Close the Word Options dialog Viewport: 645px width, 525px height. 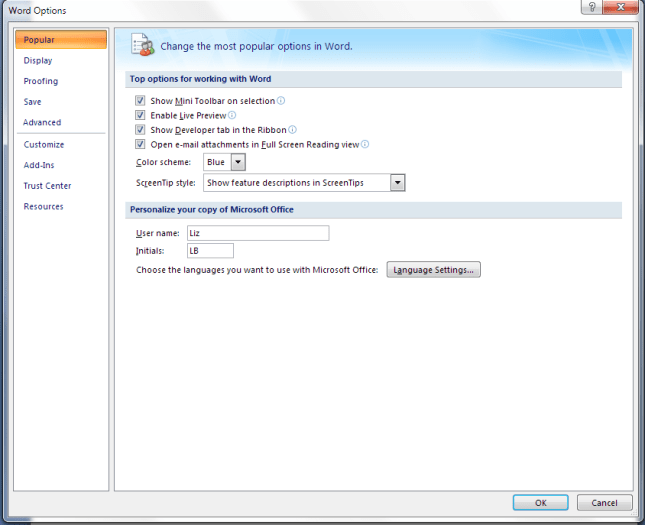[x=620, y=7]
